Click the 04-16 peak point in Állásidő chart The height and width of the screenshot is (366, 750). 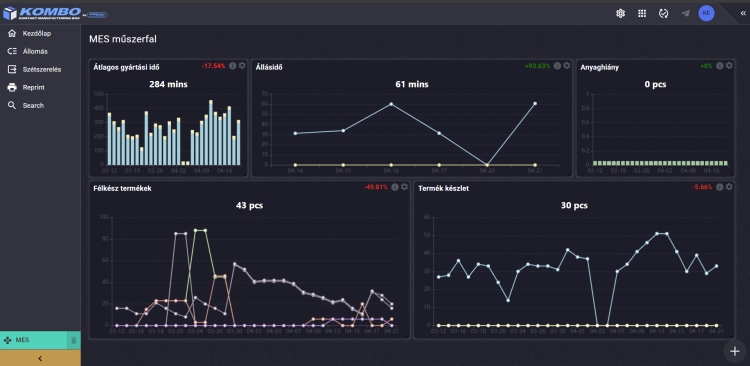point(391,104)
